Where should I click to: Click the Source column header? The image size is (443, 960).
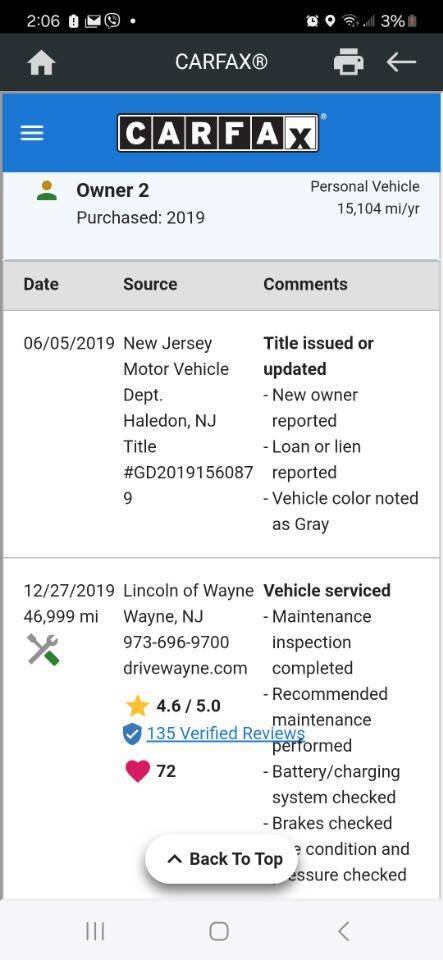(150, 284)
